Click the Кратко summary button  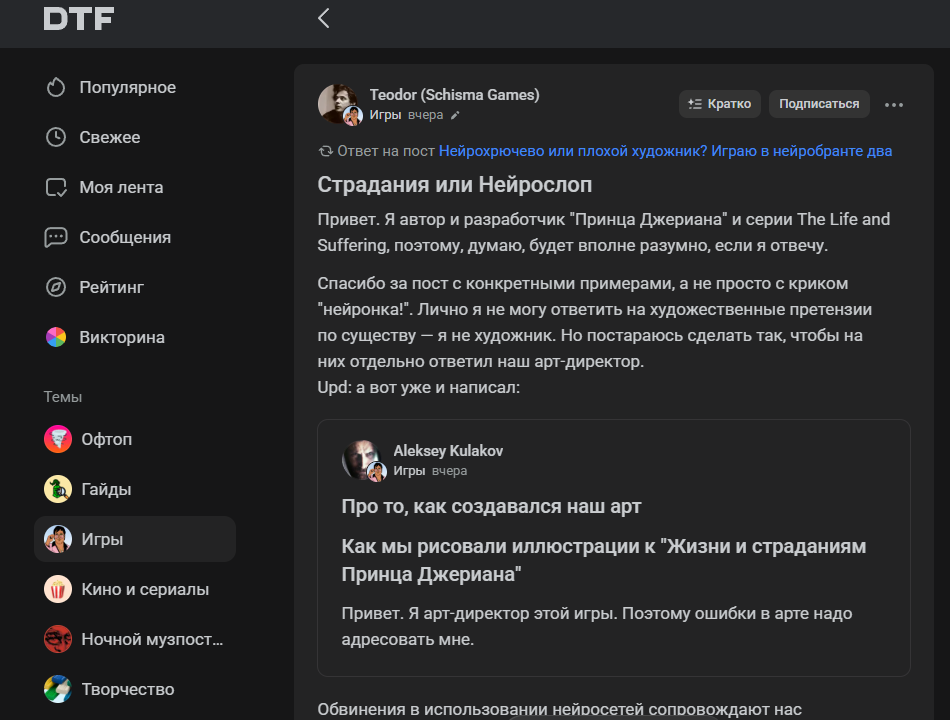point(720,104)
